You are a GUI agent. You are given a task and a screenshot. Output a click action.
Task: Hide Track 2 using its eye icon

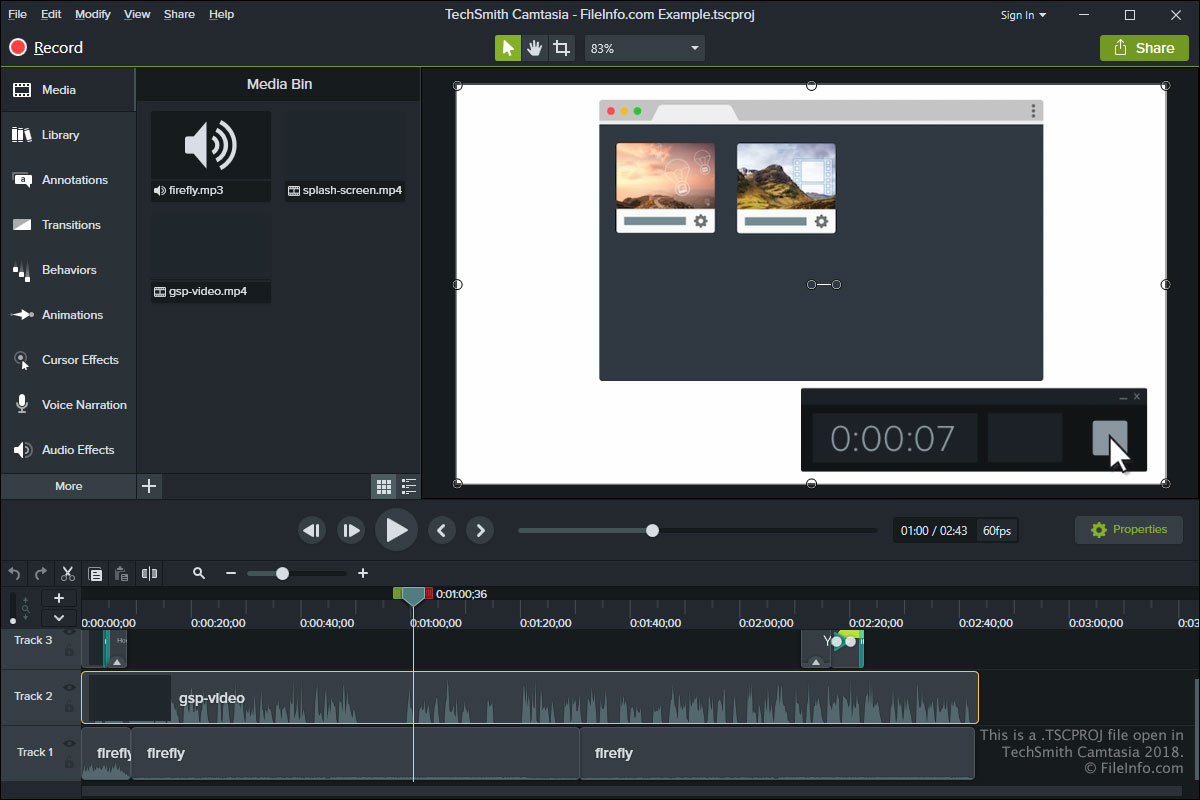coord(69,688)
